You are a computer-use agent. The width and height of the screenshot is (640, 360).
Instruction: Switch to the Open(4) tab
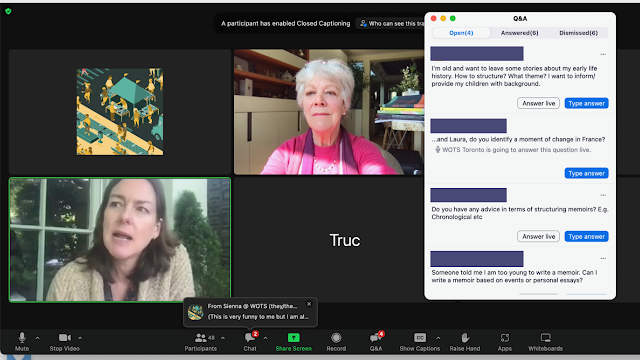click(x=461, y=33)
